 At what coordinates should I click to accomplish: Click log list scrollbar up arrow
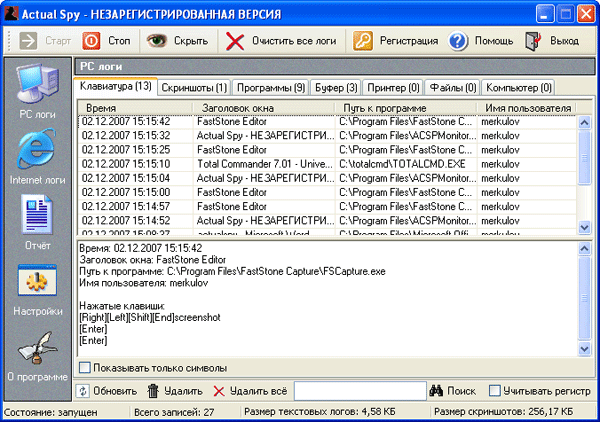(x=584, y=122)
